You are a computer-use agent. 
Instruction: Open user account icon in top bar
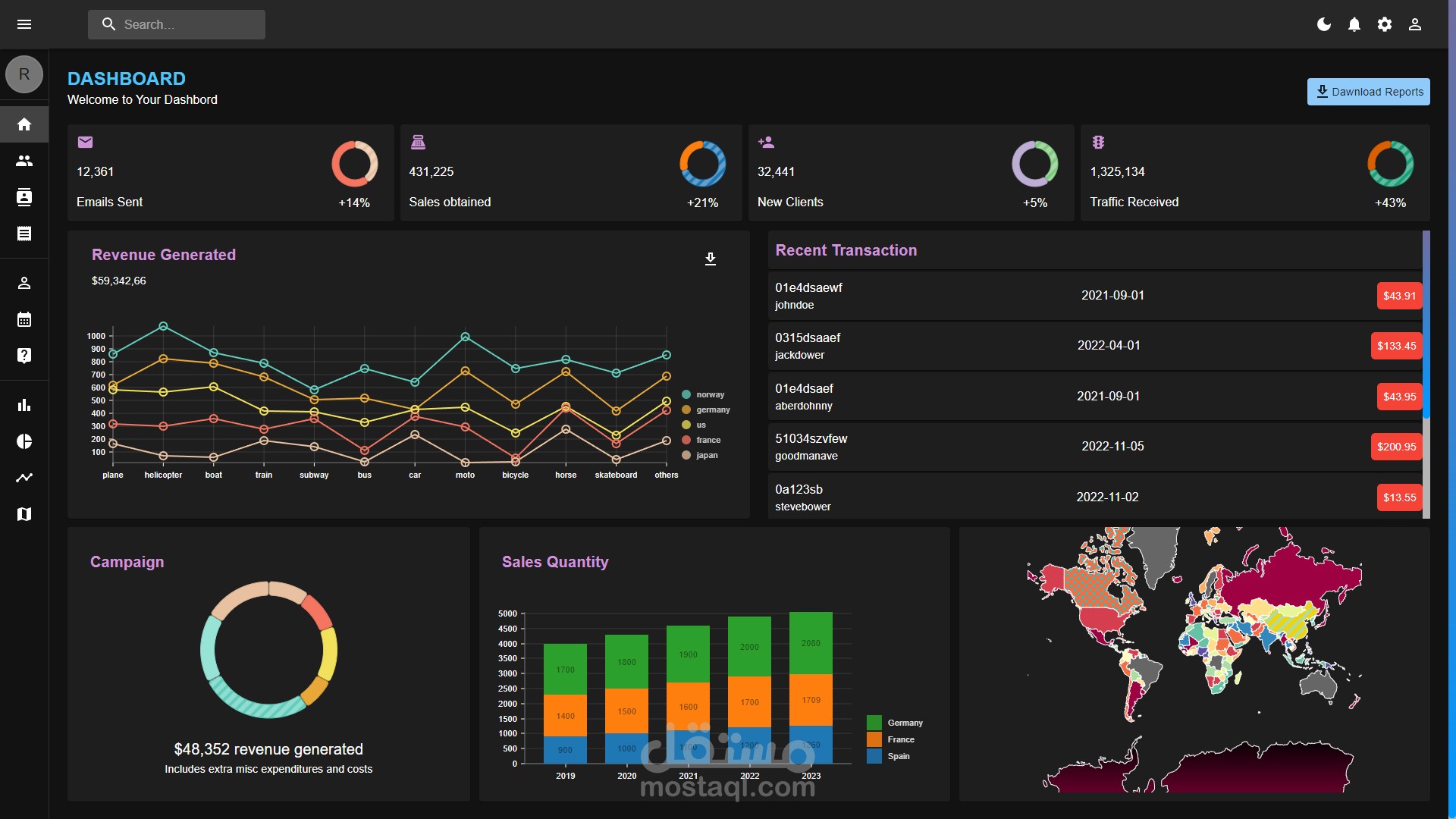click(x=1415, y=24)
